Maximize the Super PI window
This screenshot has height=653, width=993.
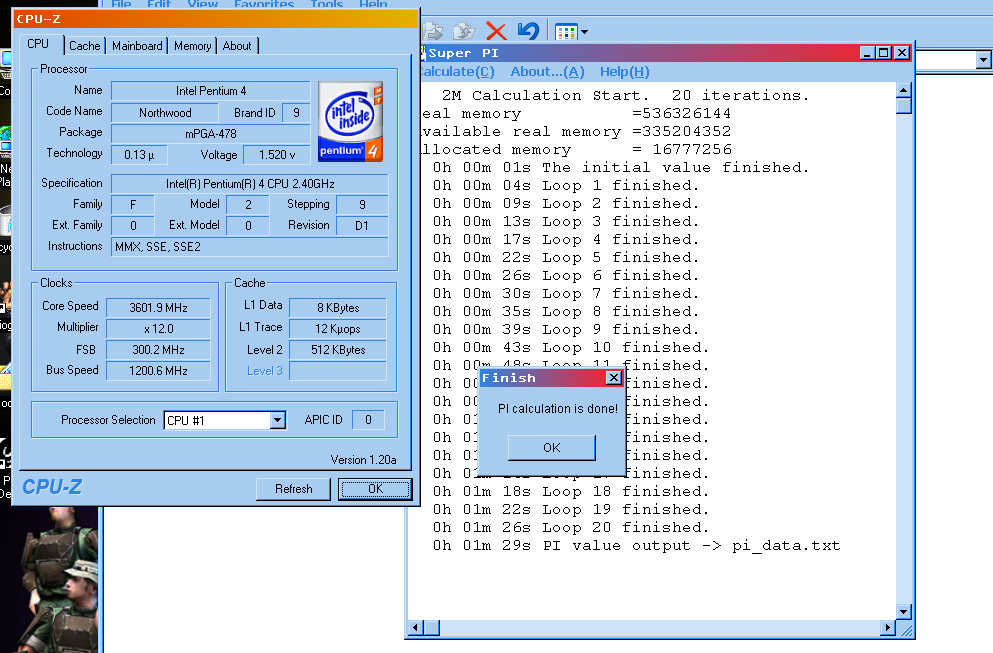[x=883, y=53]
